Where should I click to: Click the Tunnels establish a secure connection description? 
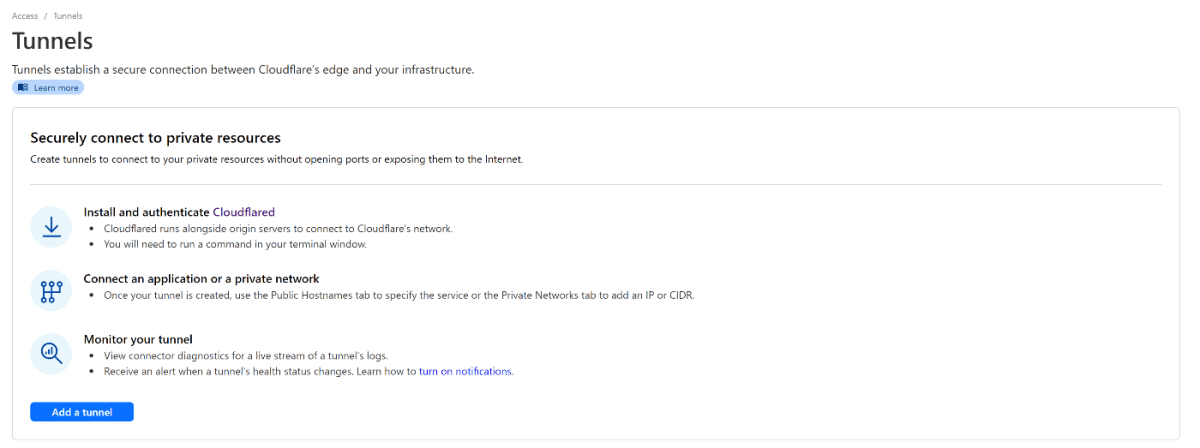[x=242, y=70]
